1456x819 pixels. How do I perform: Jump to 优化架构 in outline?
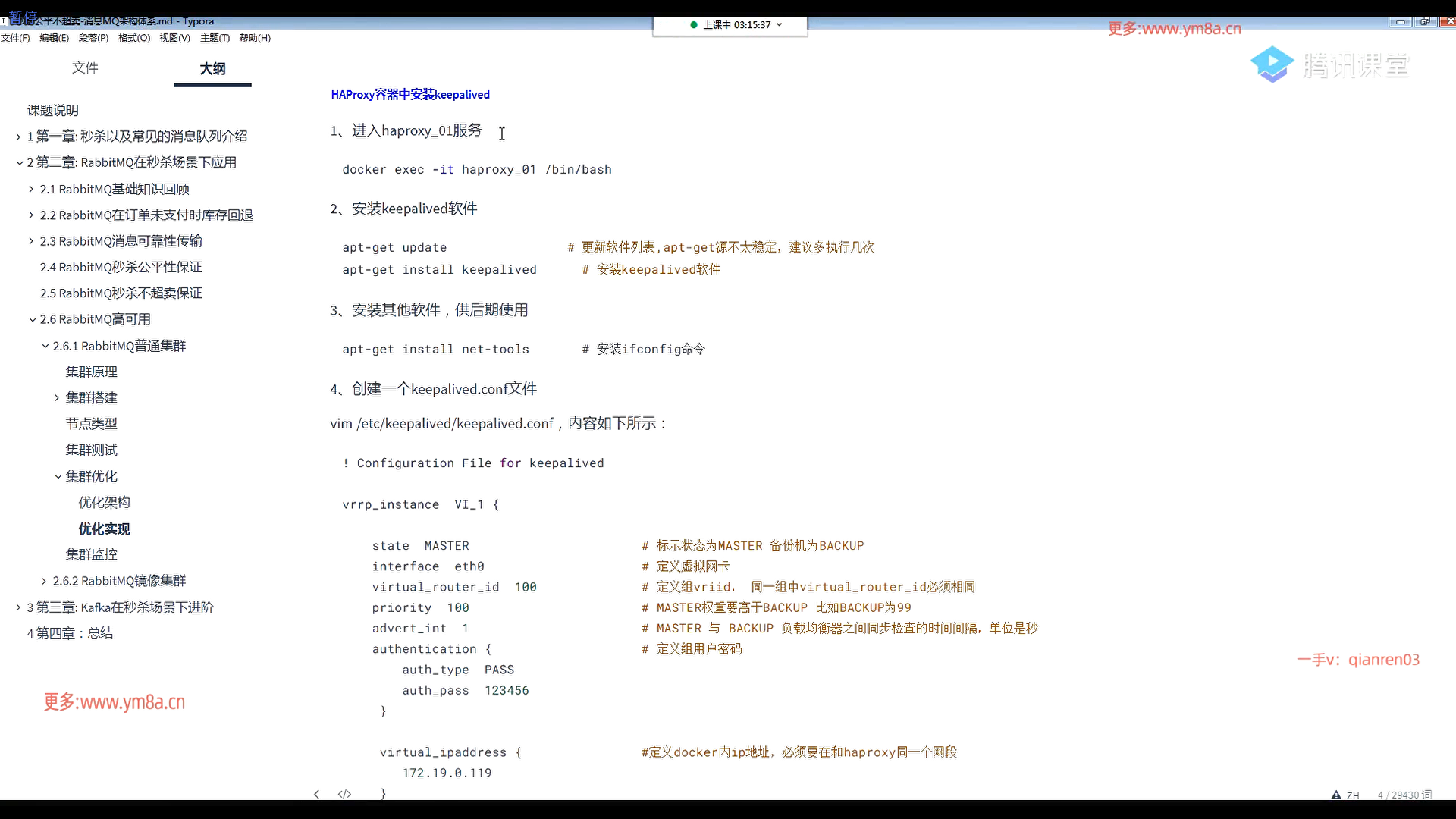coord(104,503)
